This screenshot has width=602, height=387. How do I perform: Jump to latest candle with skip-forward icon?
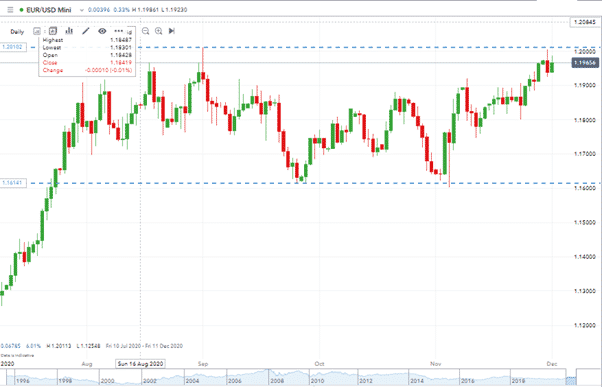pyautogui.click(x=172, y=31)
